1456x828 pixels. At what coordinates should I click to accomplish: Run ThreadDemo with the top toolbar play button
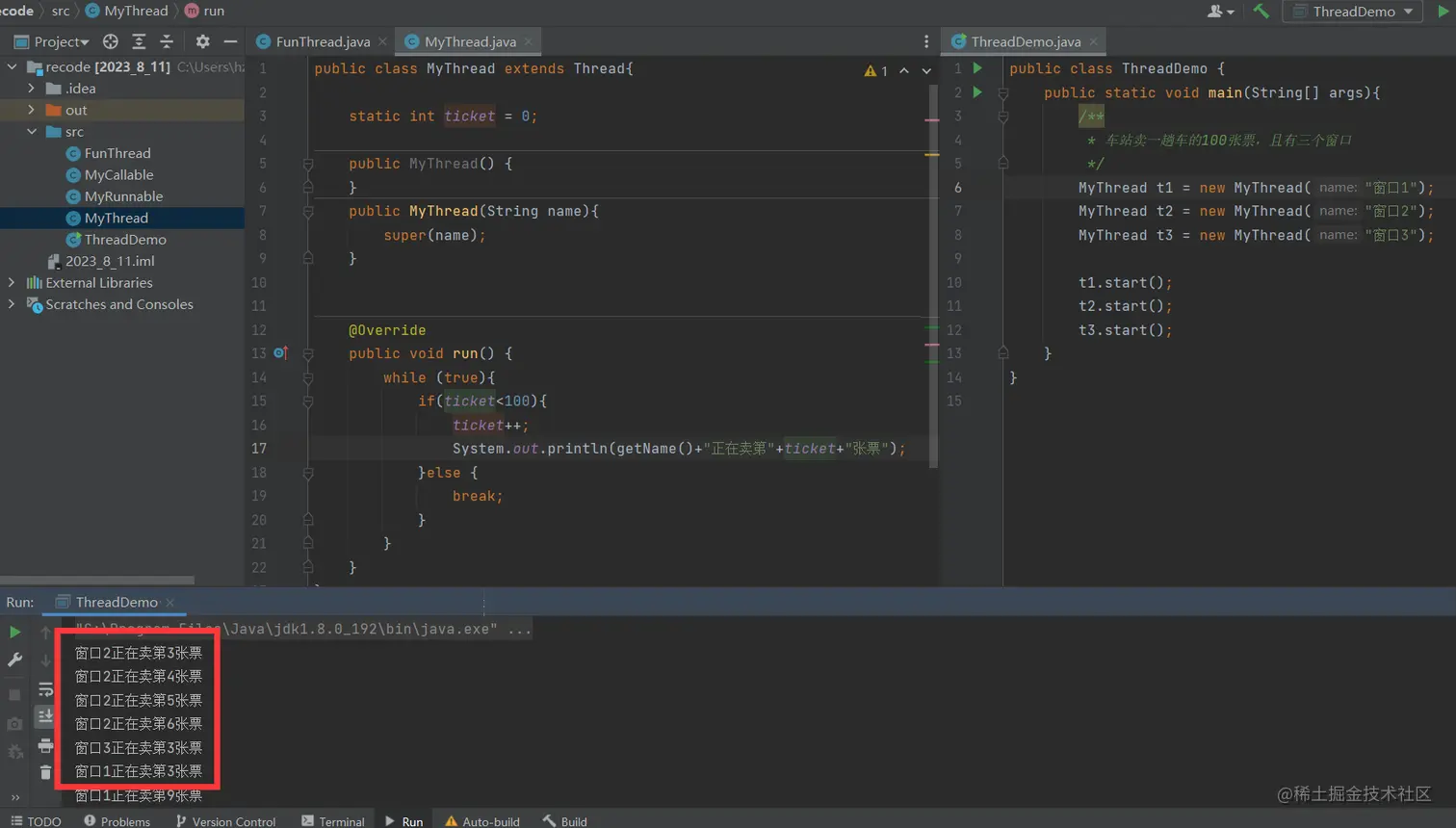tap(1443, 12)
